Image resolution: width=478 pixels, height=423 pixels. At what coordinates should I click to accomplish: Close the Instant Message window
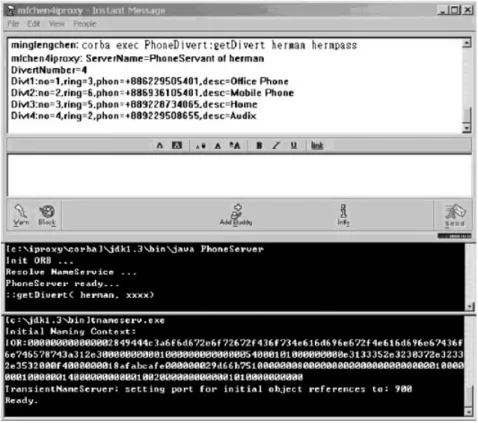point(468,10)
